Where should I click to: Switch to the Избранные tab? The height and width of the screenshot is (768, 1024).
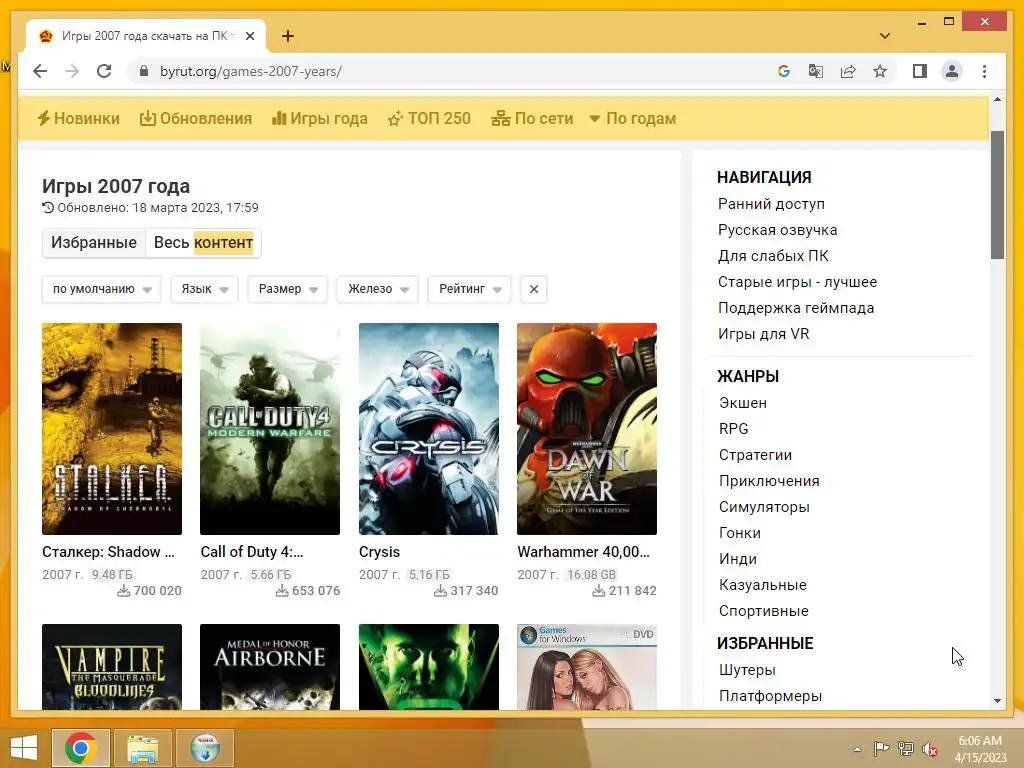94,242
